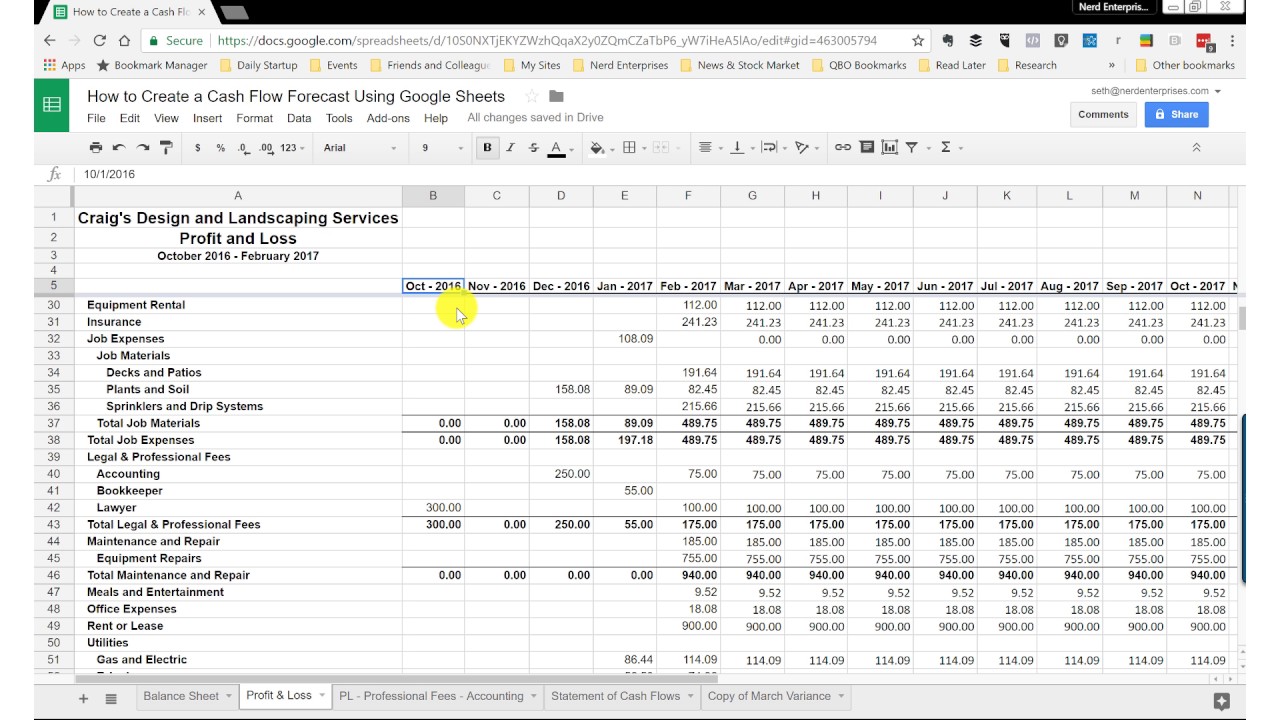1280x720 pixels.
Task: Open the text color picker
Action: coord(558,147)
